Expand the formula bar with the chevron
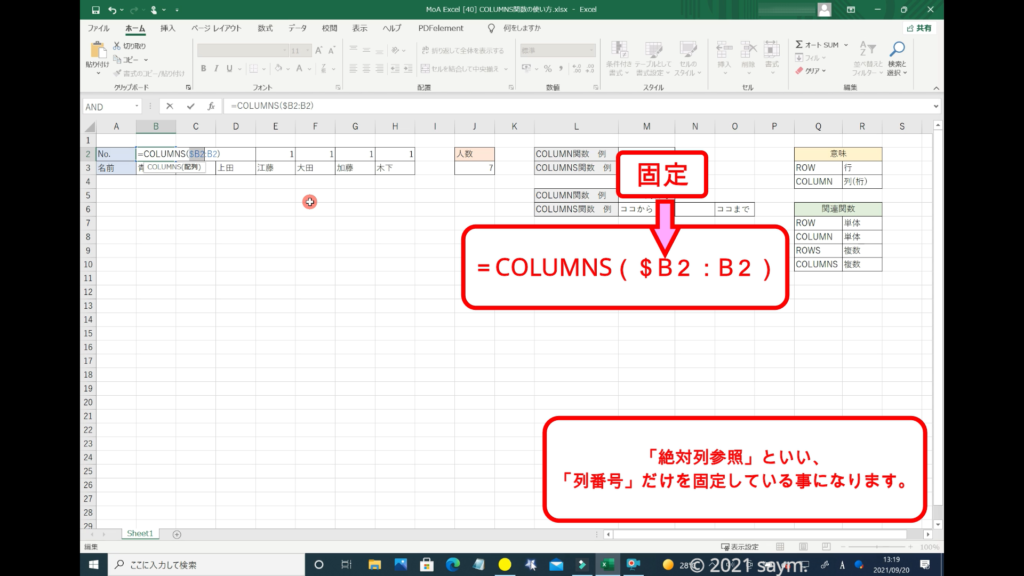The image size is (1024, 576). pyautogui.click(x=936, y=106)
